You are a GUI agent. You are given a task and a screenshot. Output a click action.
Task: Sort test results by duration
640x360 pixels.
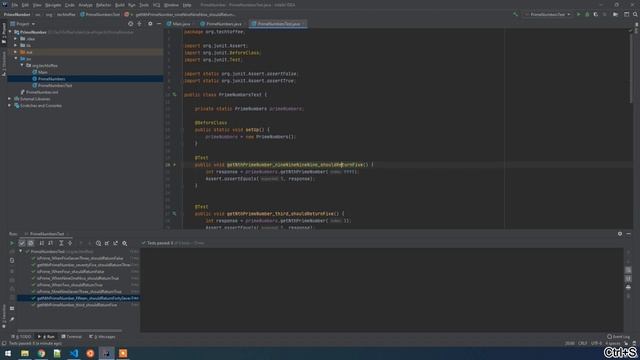pos(51,243)
